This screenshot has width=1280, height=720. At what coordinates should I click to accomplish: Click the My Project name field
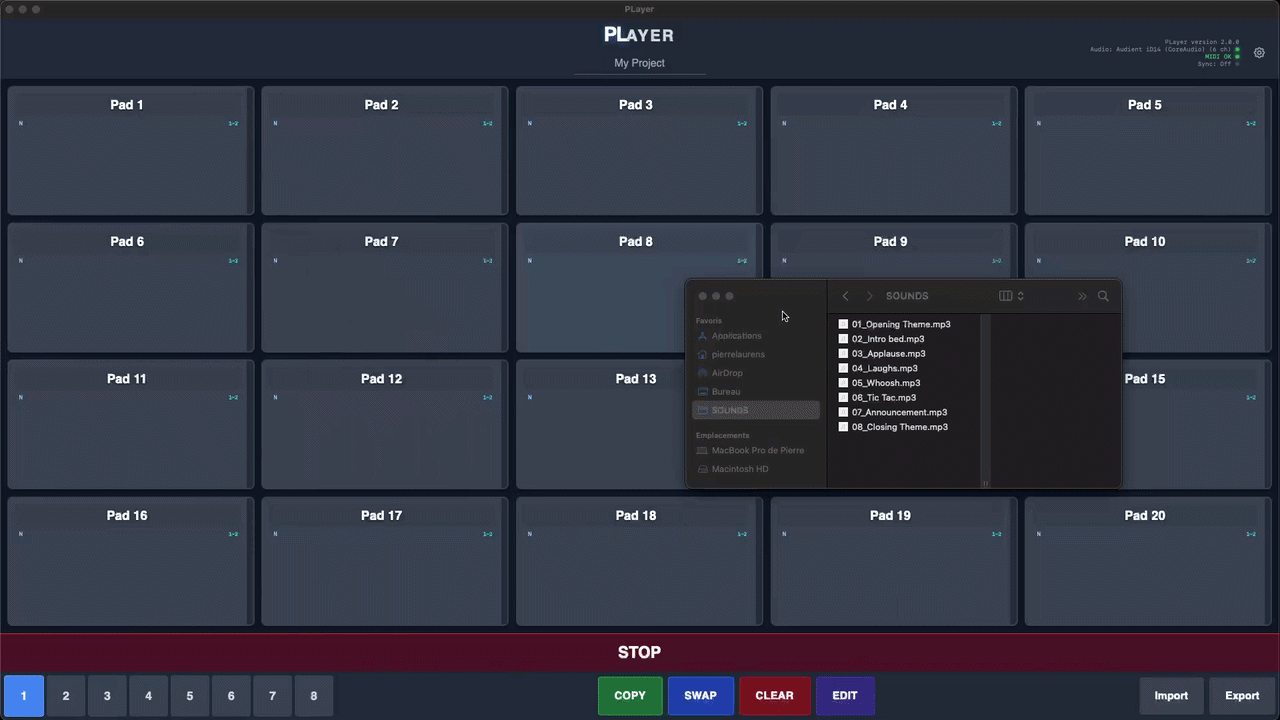pyautogui.click(x=640, y=63)
